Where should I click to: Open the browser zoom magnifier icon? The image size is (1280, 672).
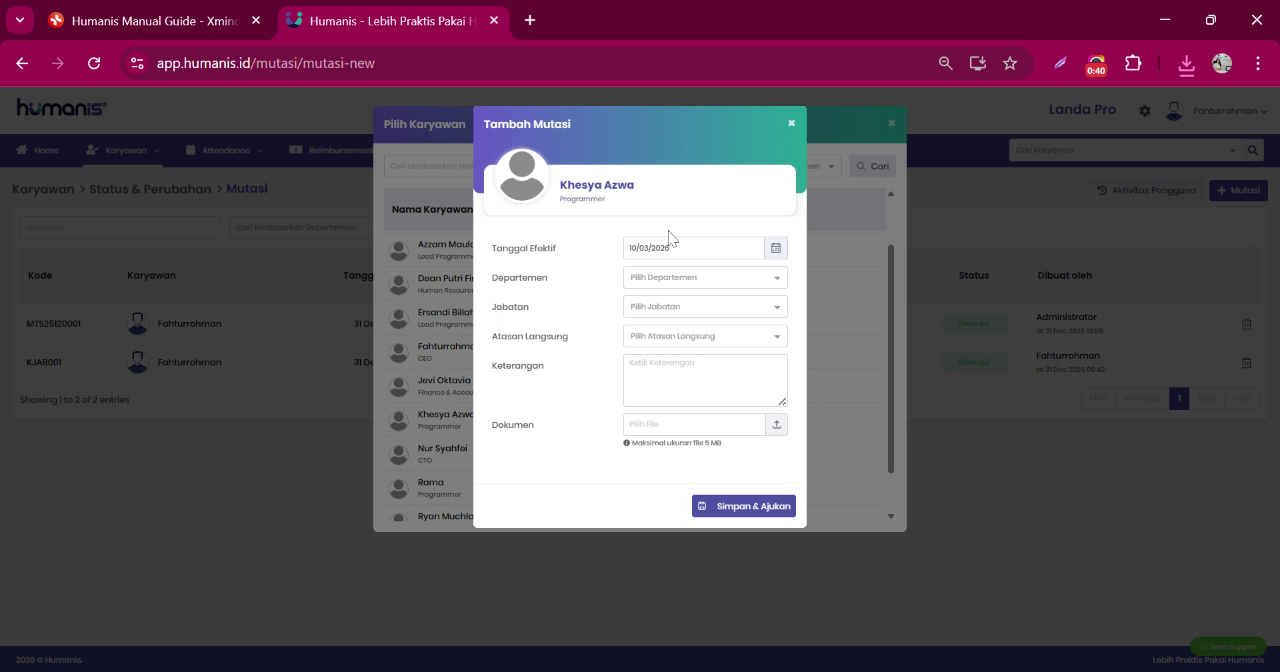tap(945, 63)
